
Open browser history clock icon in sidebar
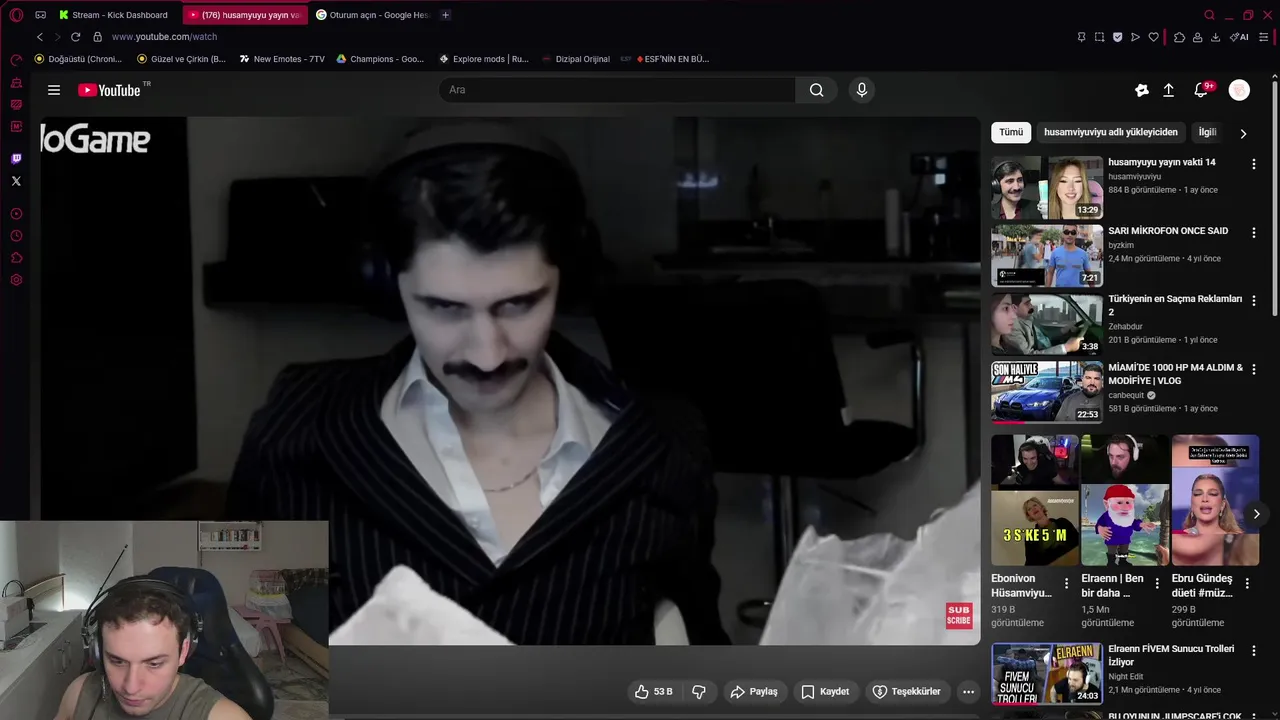pos(16,236)
